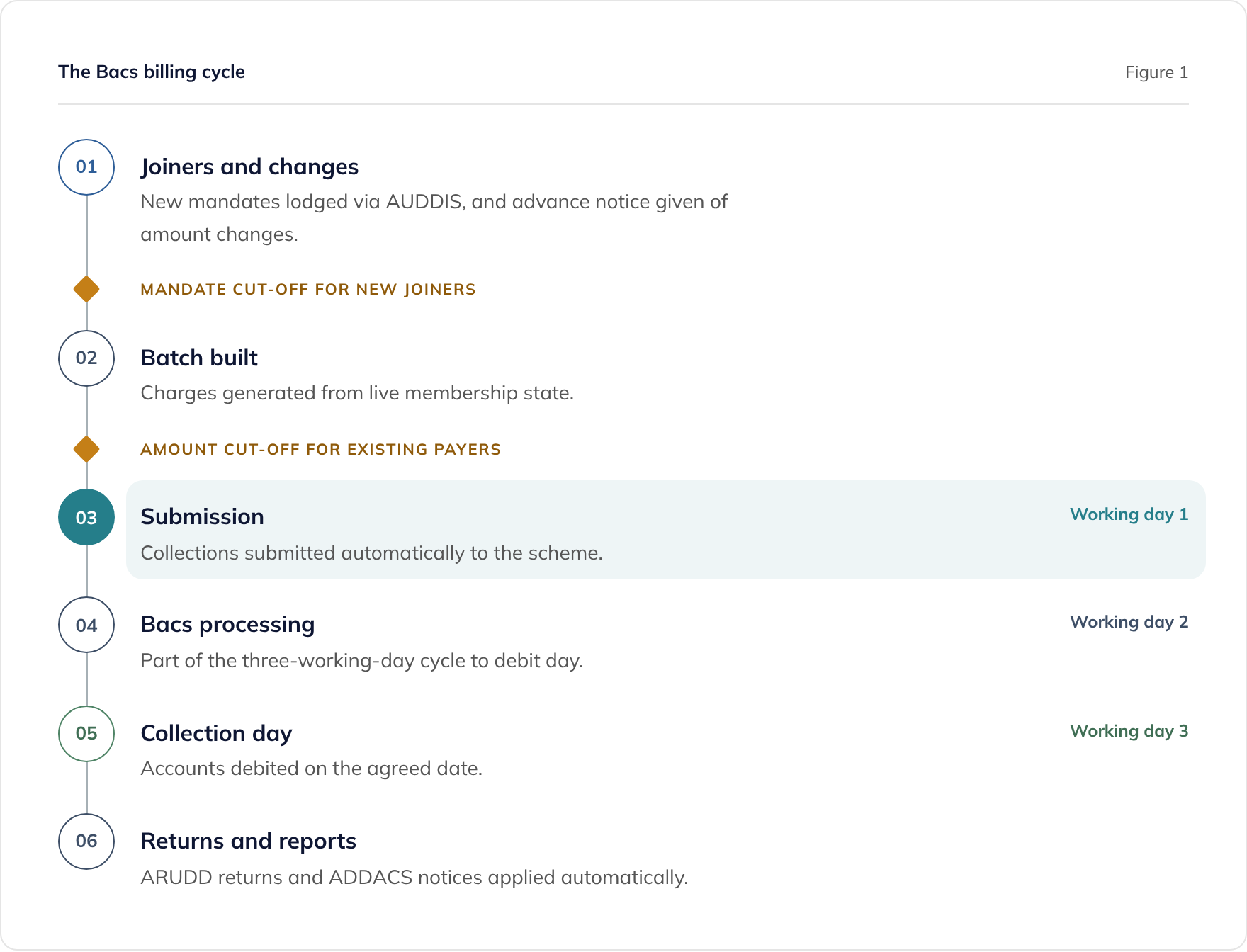The width and height of the screenshot is (1247, 952).
Task: Click MANDATE CUT-OFF FOR NEW JOINERS label
Action: click(x=308, y=290)
